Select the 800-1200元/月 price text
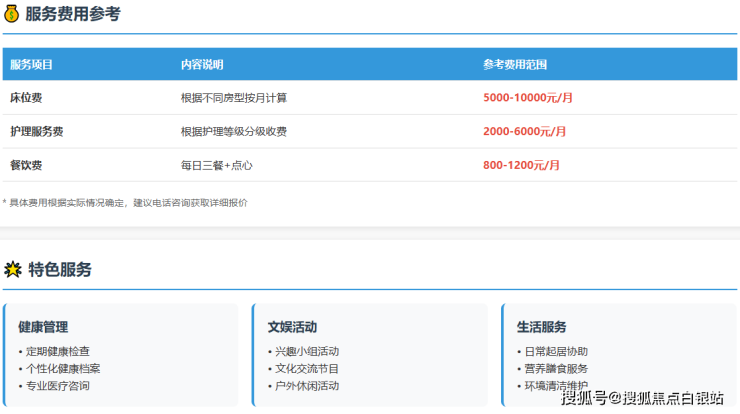Screen dimensions: 740x414 [x=521, y=165]
